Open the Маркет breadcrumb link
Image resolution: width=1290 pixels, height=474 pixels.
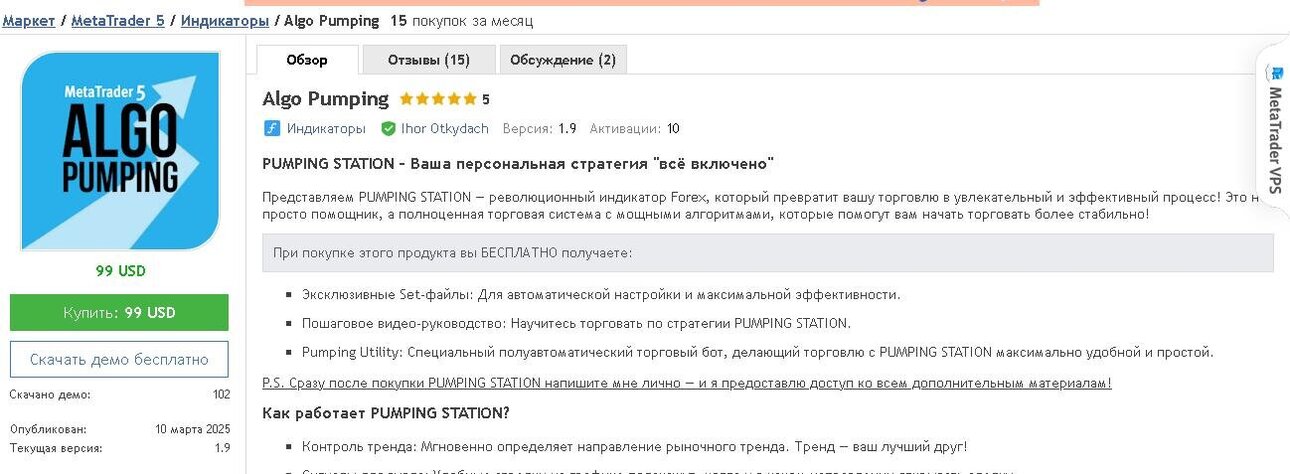pyautogui.click(x=28, y=20)
